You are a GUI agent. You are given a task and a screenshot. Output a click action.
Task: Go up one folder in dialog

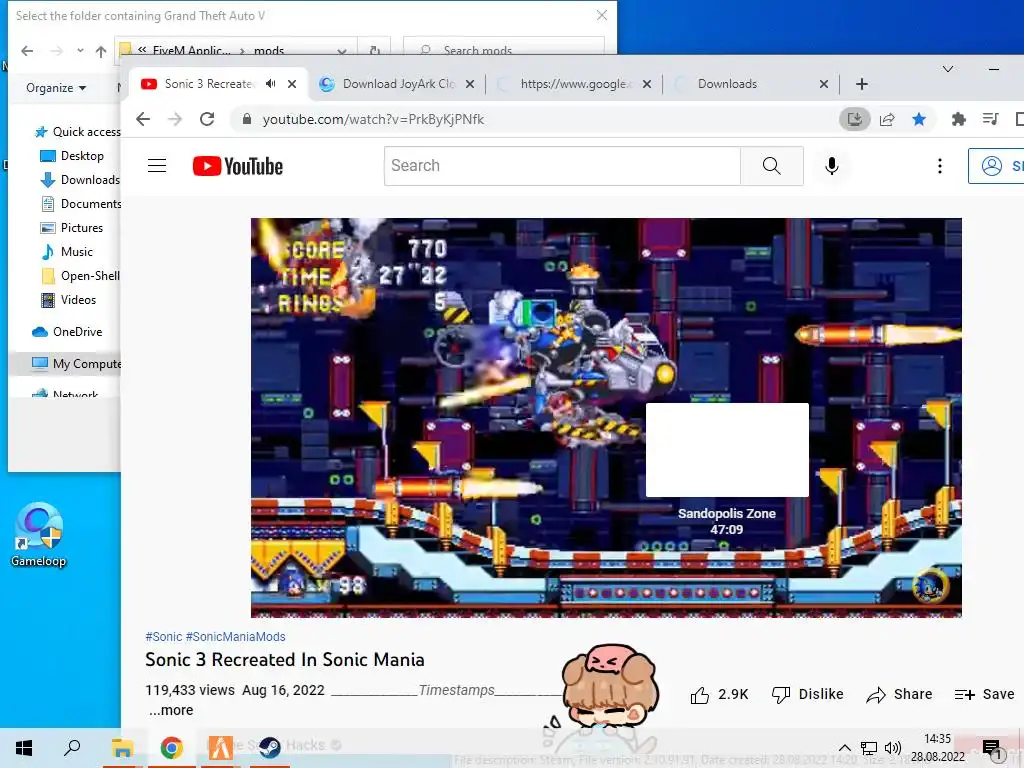[x=101, y=51]
